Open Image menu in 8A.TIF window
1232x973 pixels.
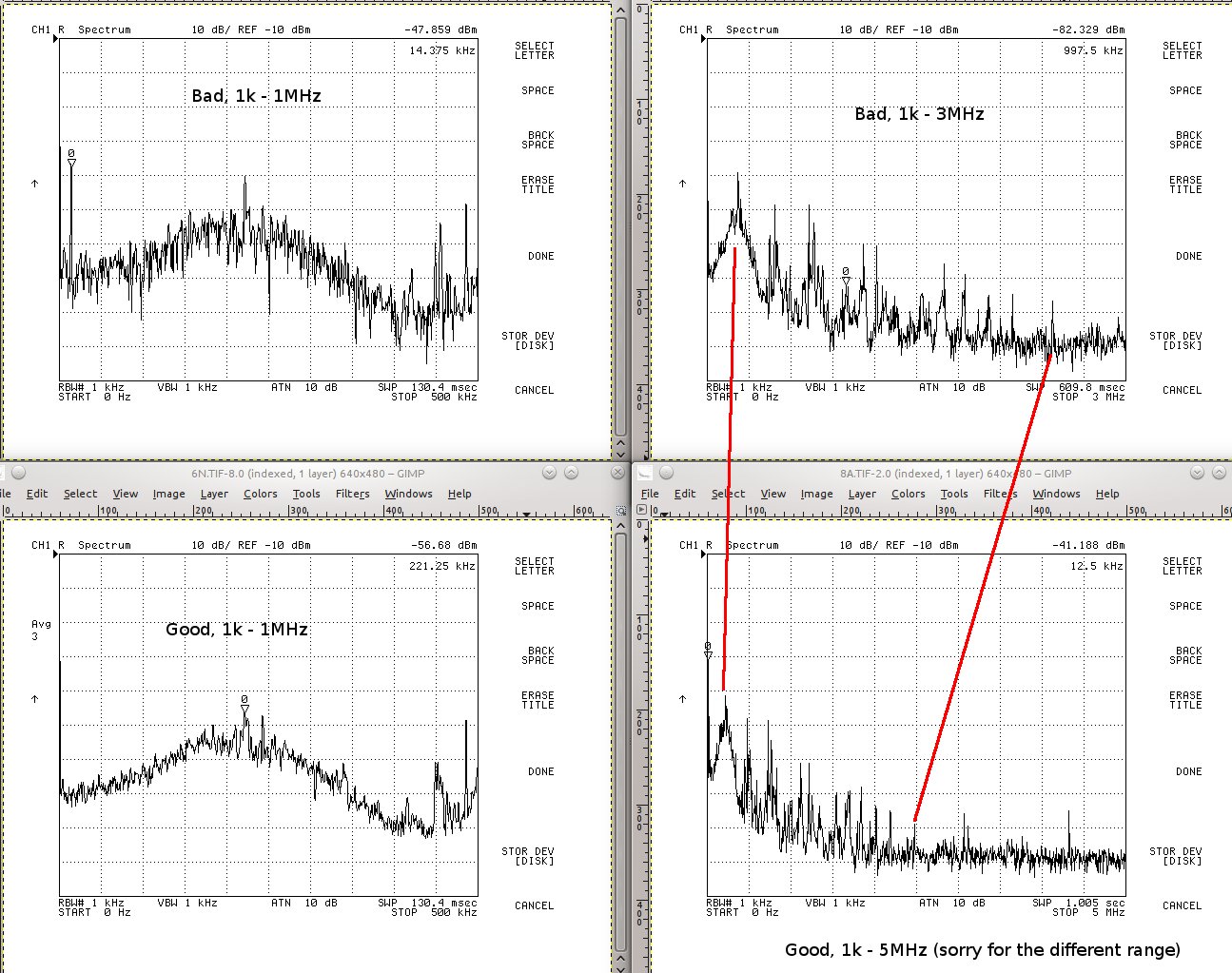click(816, 494)
